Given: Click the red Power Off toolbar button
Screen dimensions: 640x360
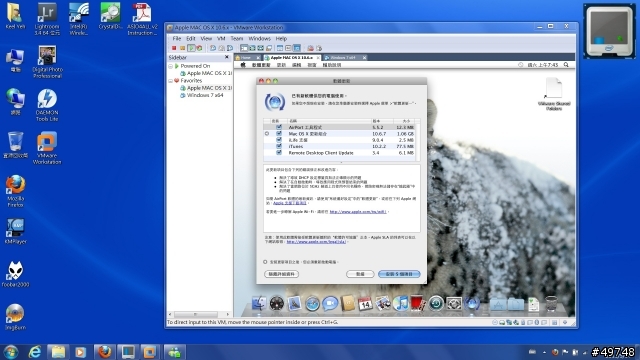Looking at the screenshot, I should (174, 48).
